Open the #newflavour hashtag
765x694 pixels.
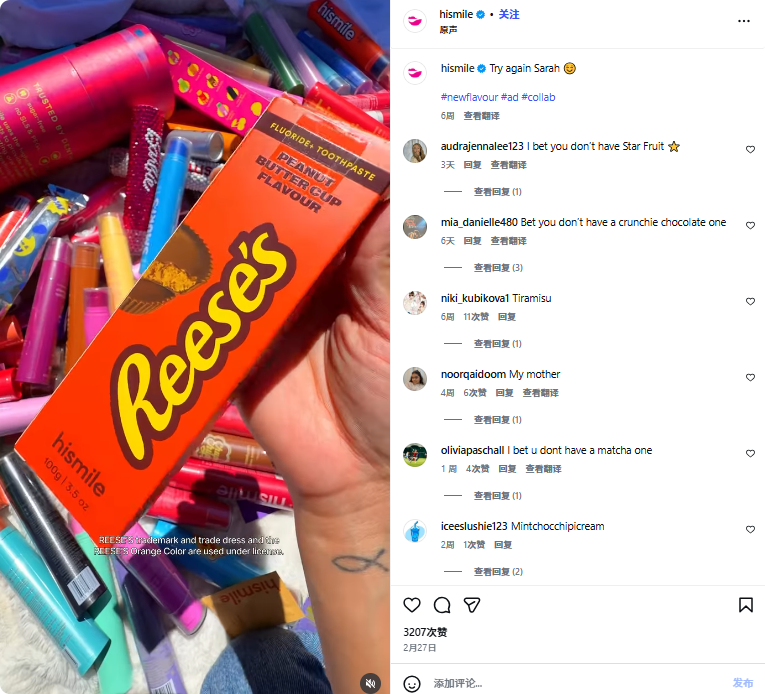point(472,97)
